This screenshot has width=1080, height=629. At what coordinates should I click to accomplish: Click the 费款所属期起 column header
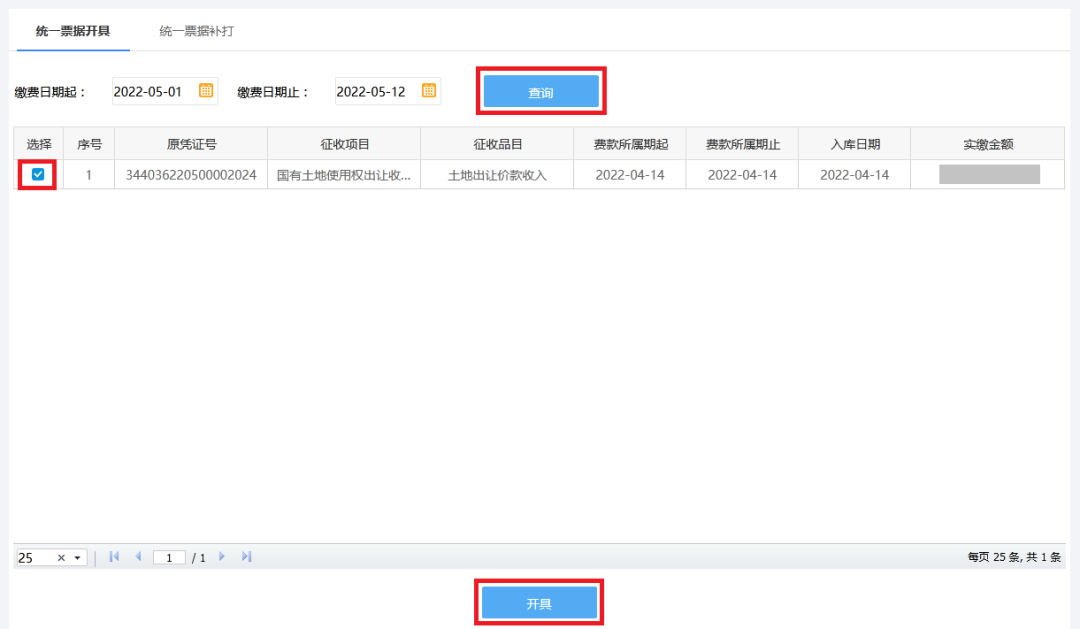[630, 144]
